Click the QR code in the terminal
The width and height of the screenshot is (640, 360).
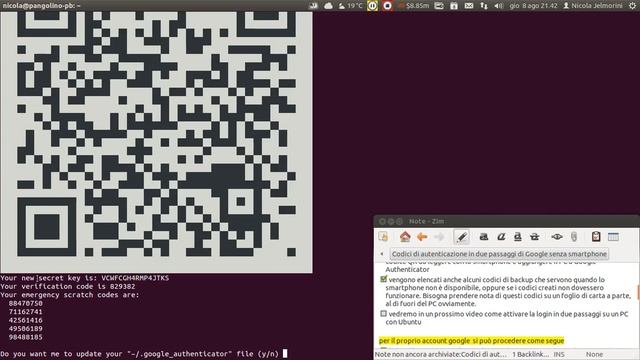156,142
